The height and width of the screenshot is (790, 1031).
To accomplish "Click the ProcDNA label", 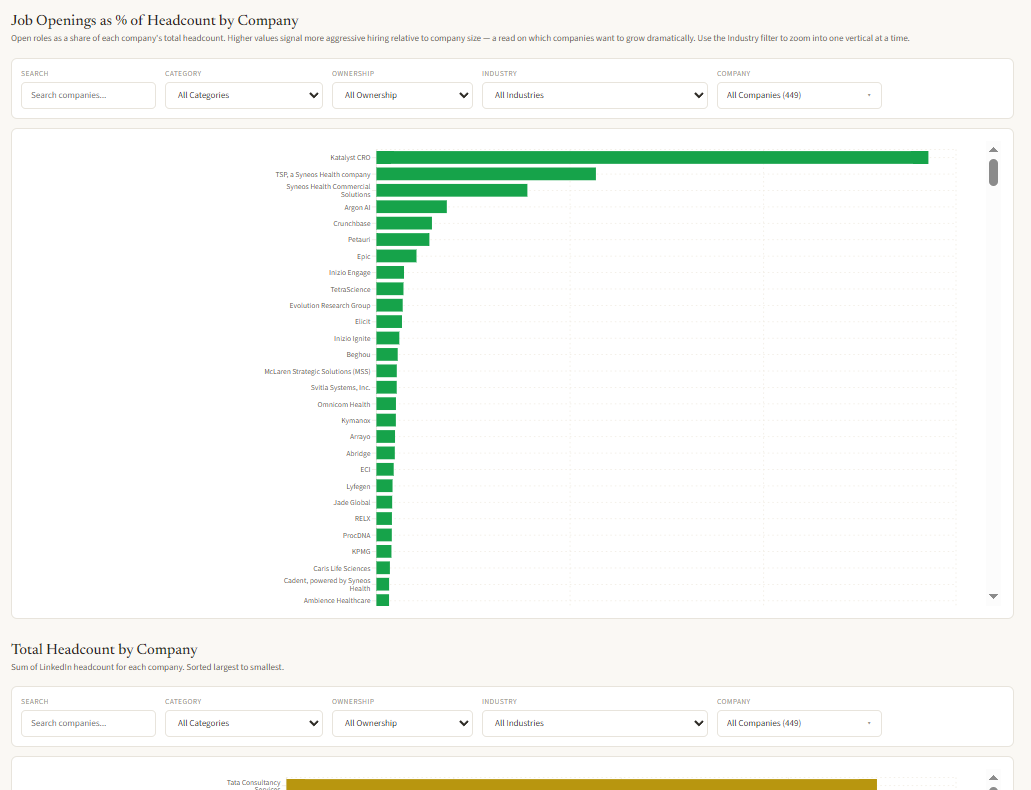I will click(356, 535).
